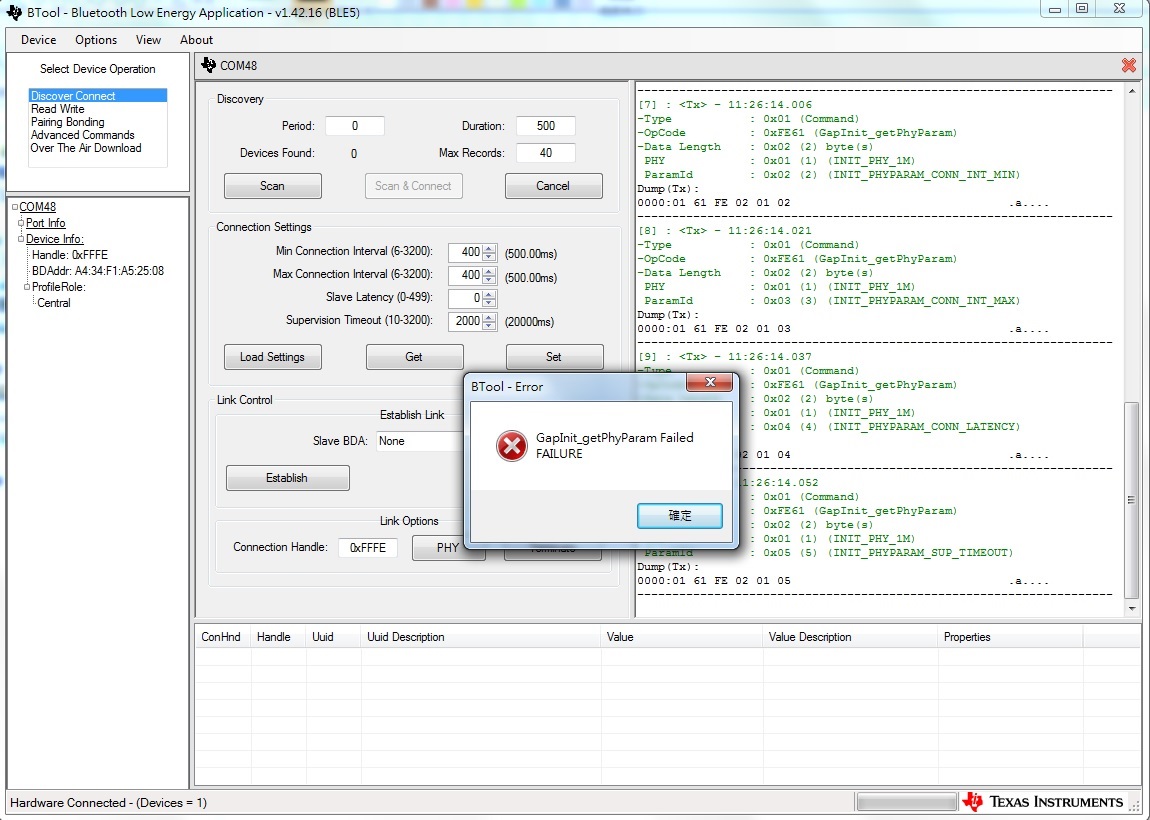Open the Slave BDA combo box
Screen dimensions: 1150x820
pos(421,441)
